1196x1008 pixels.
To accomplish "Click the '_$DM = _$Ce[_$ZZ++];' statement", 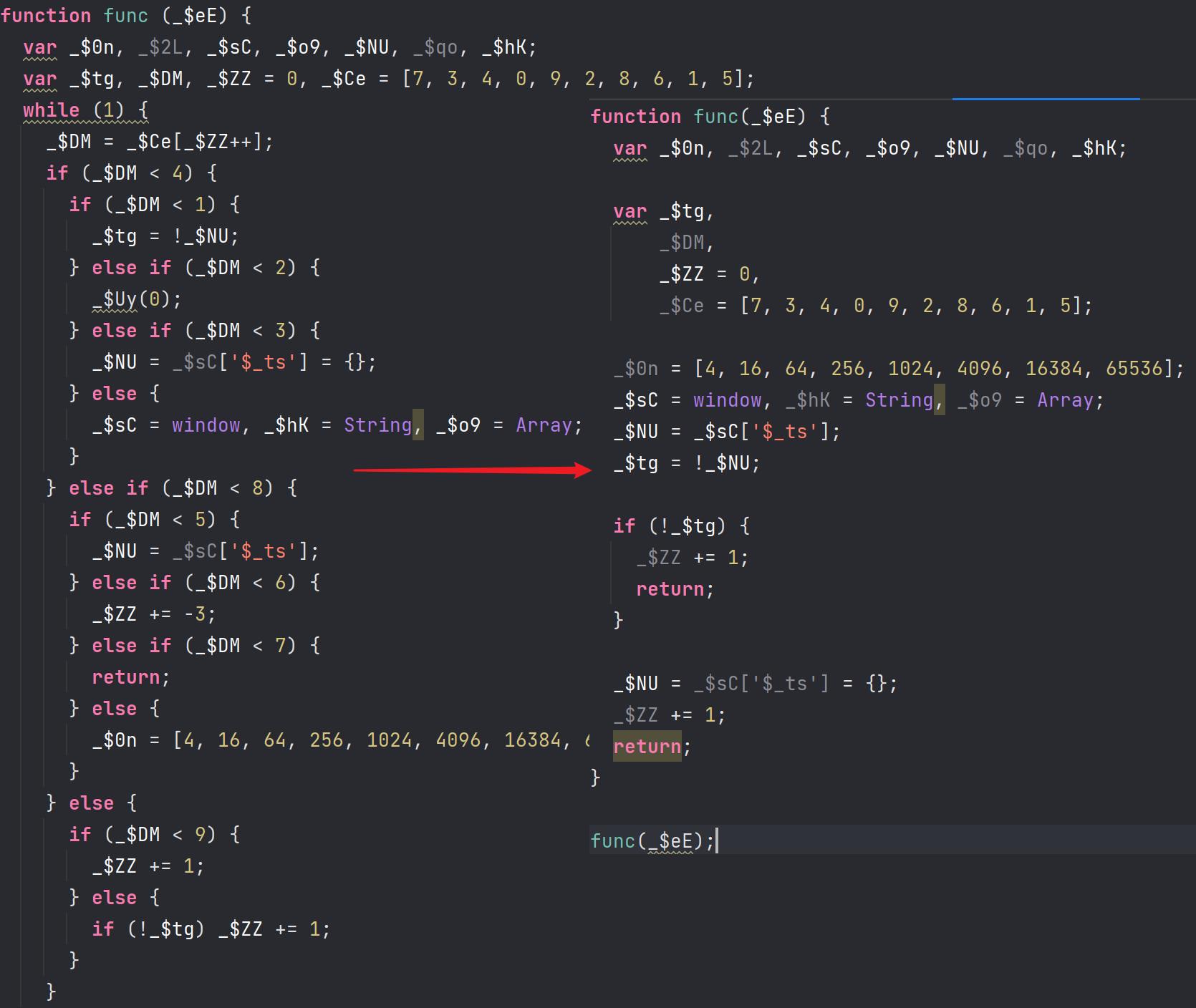I will click(160, 142).
